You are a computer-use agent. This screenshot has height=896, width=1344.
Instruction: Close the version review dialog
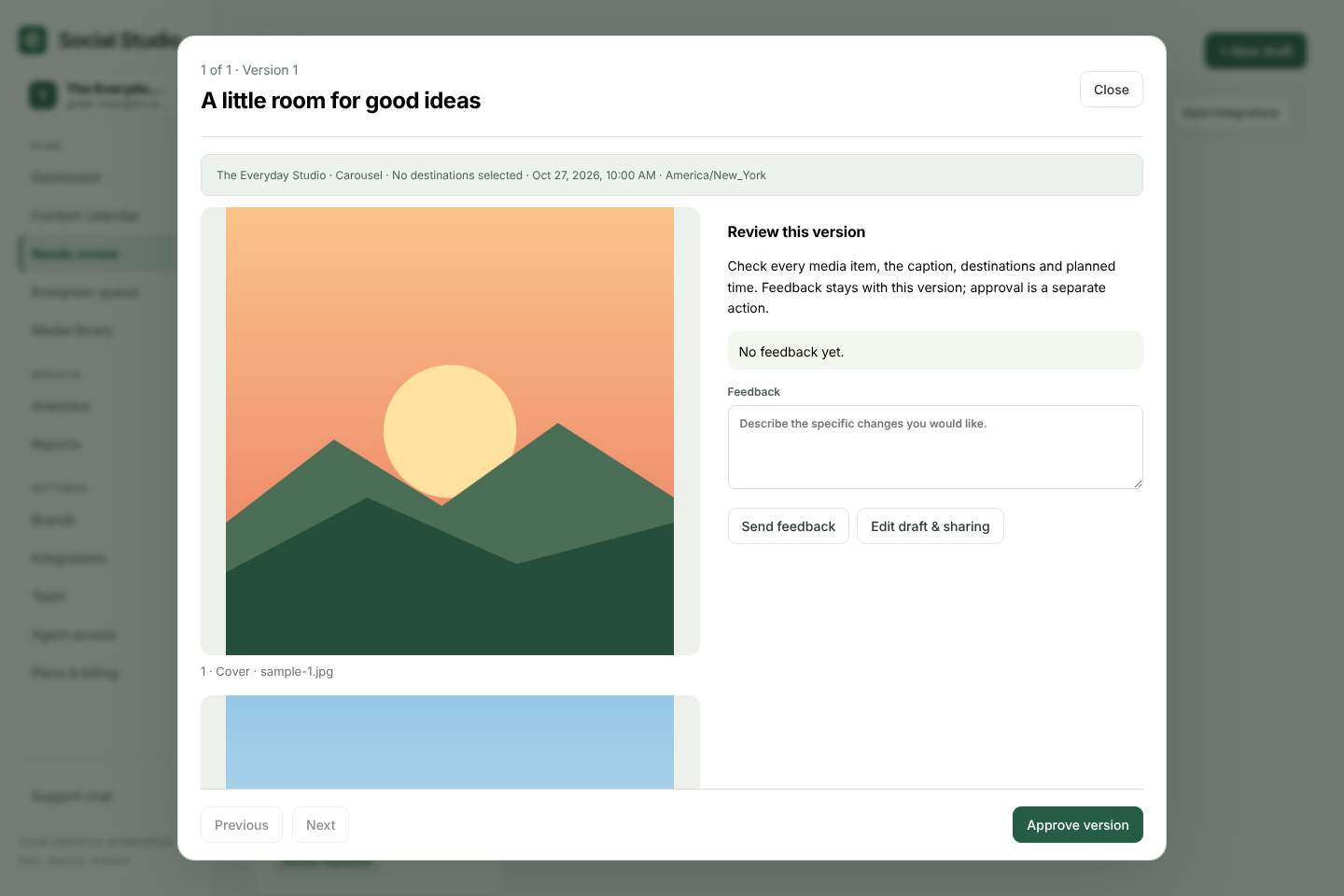point(1111,90)
